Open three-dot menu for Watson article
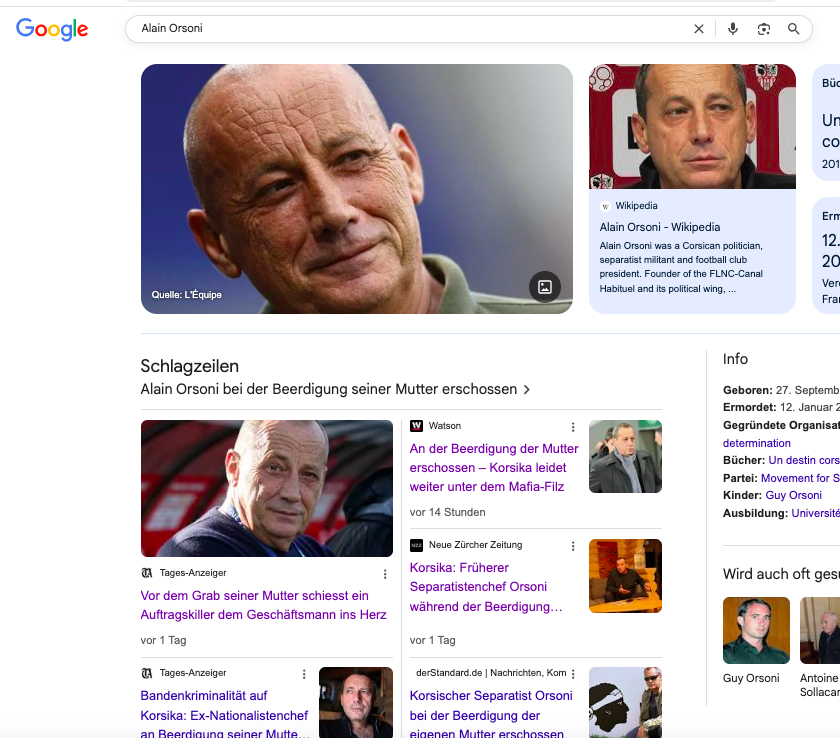 coord(573,427)
